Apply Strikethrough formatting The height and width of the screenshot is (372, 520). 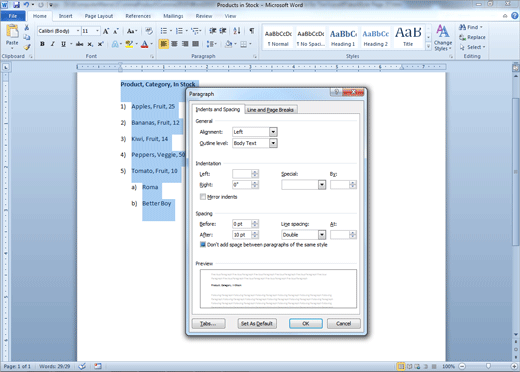(x=80, y=44)
